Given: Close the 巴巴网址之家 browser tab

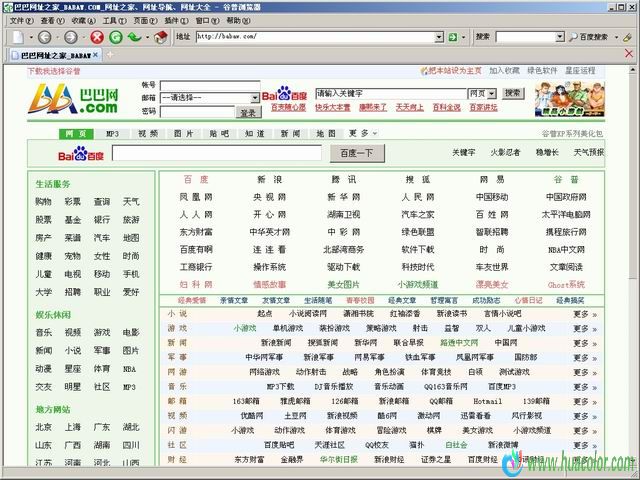Looking at the screenshot, I should pyautogui.click(x=97, y=56).
